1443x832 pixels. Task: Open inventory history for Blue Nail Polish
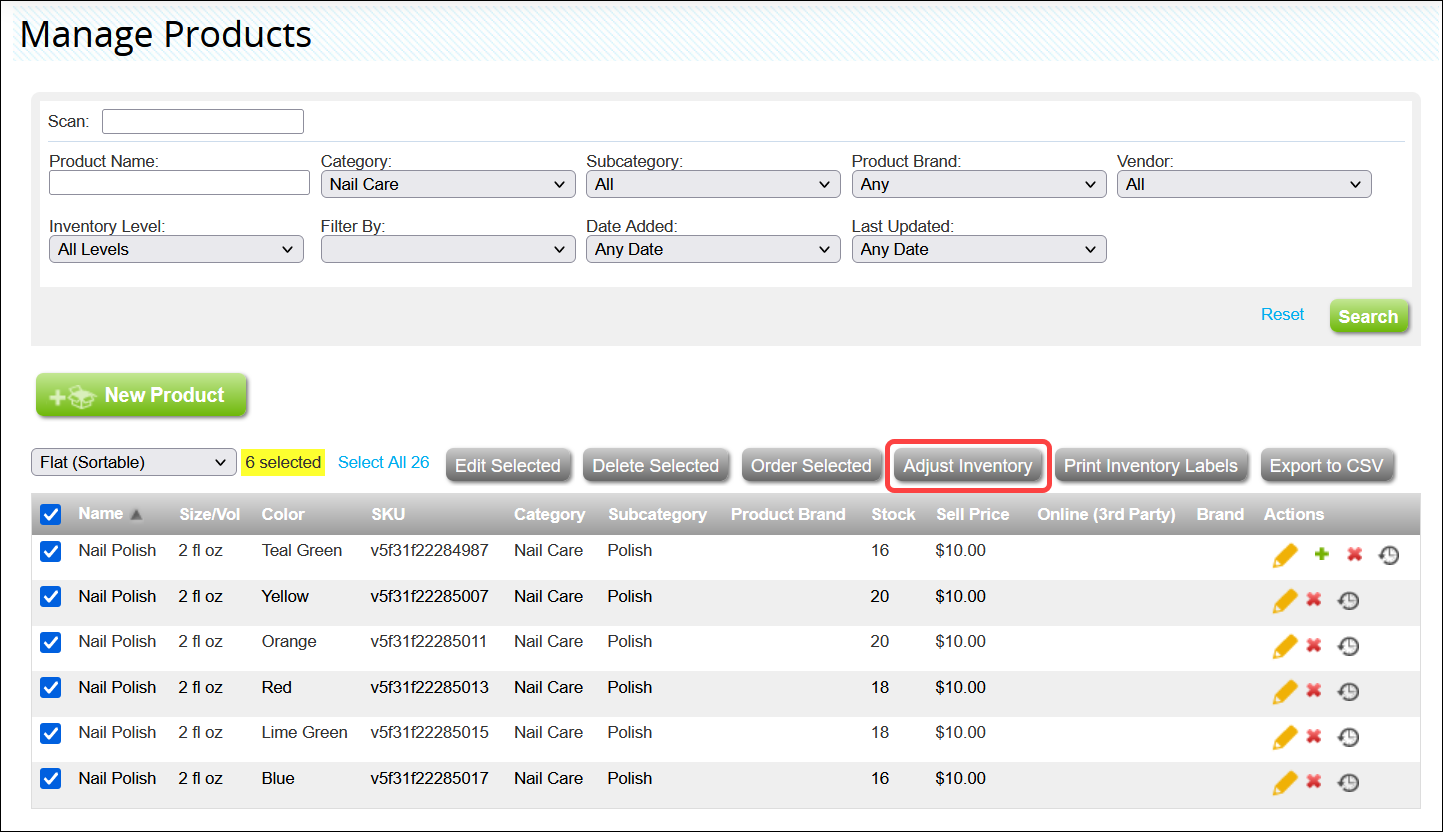pos(1348,782)
